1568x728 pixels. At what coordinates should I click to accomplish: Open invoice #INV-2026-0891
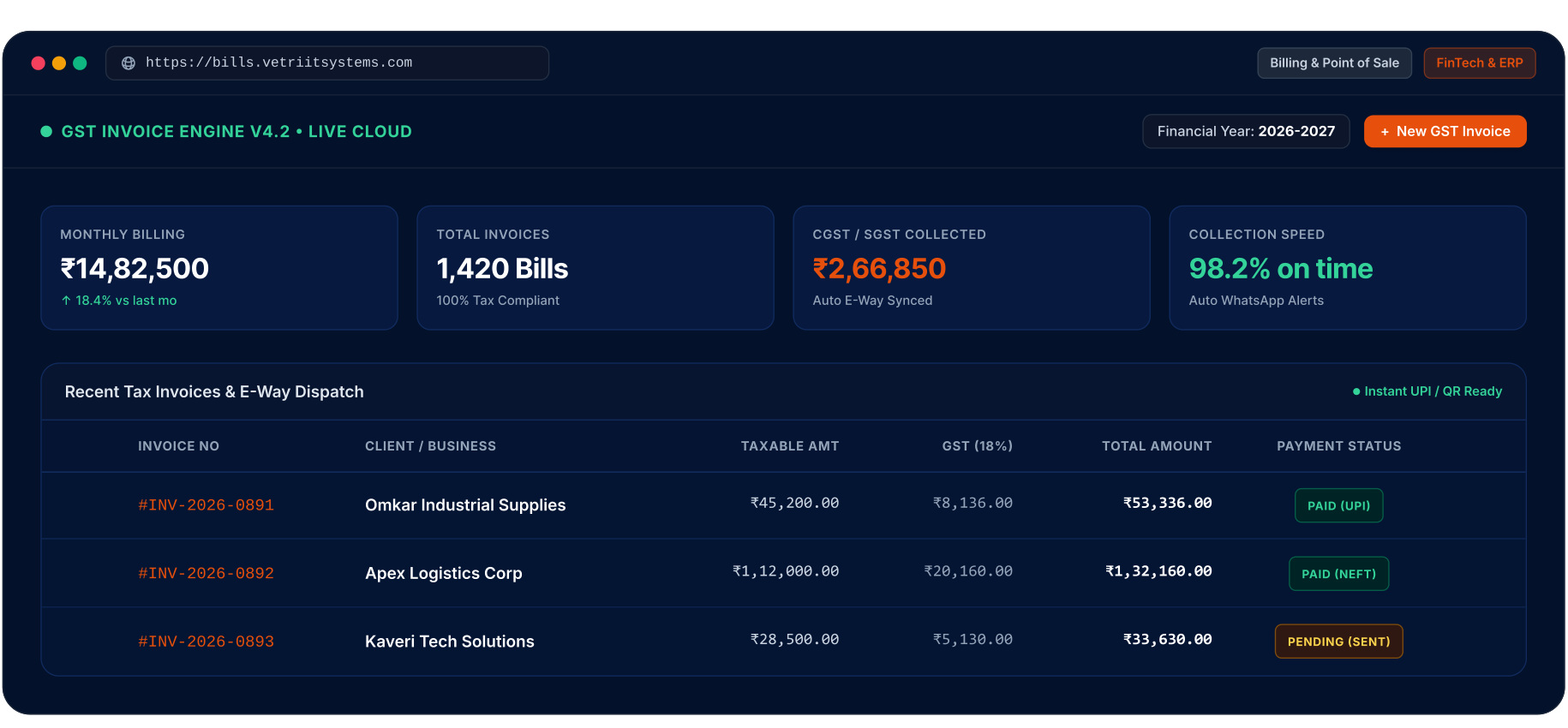[x=206, y=505]
